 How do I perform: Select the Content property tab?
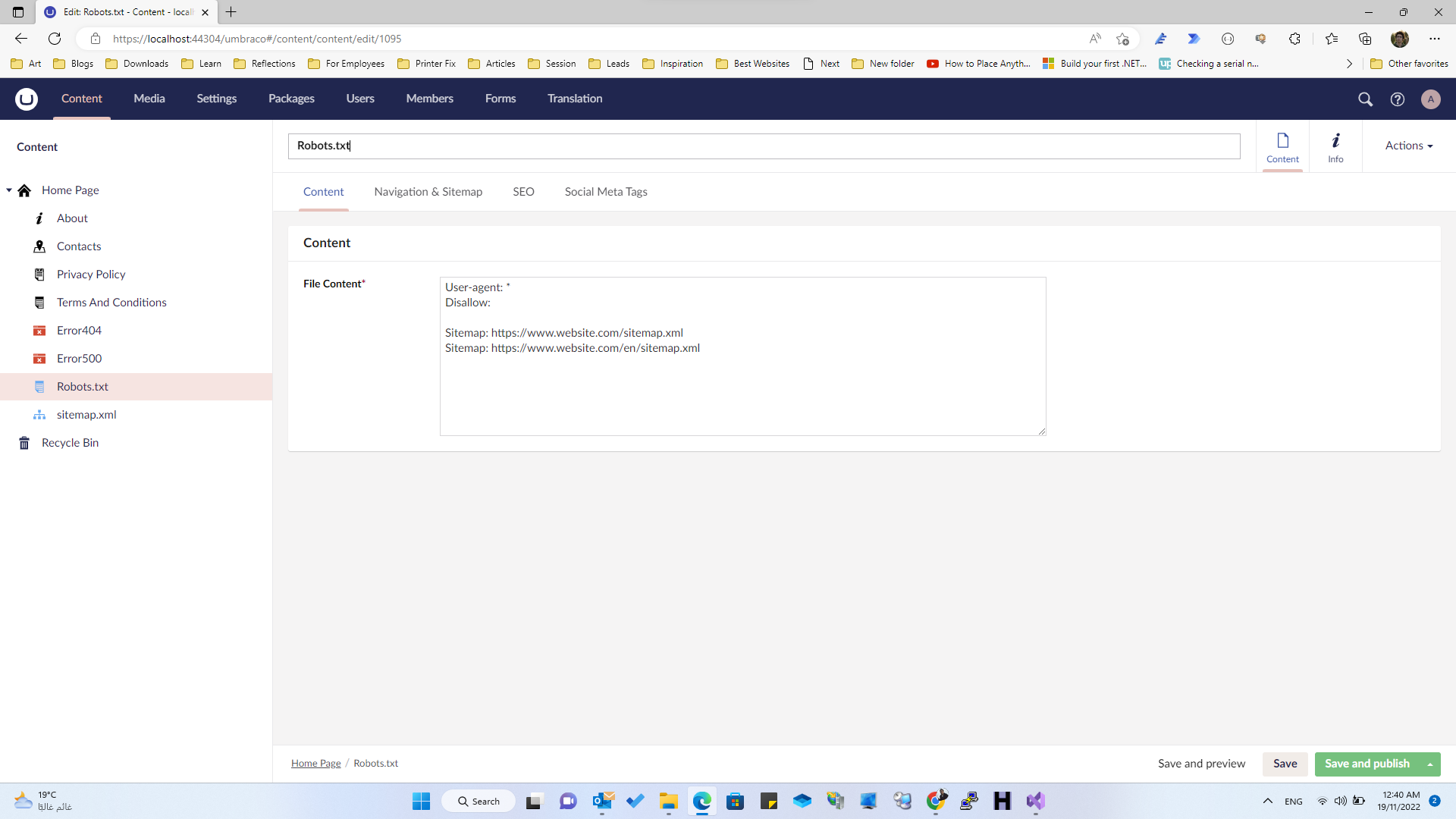point(324,192)
